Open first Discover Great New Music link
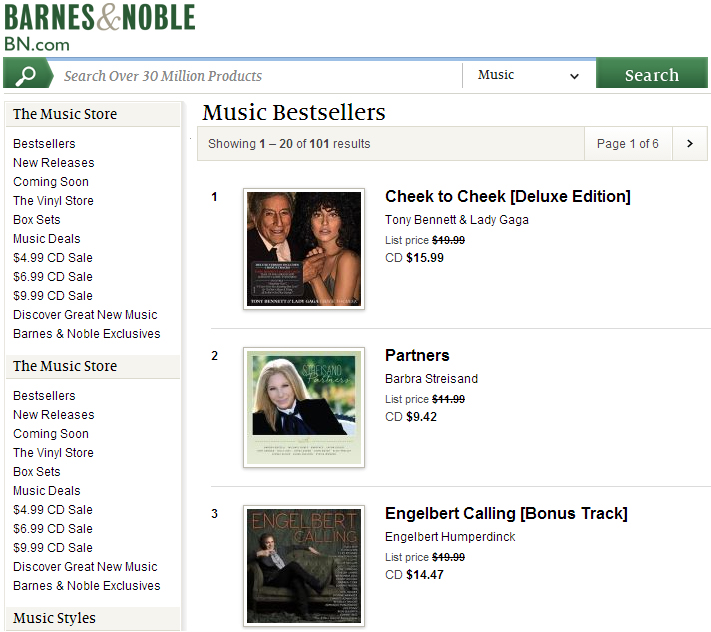 tap(85, 315)
